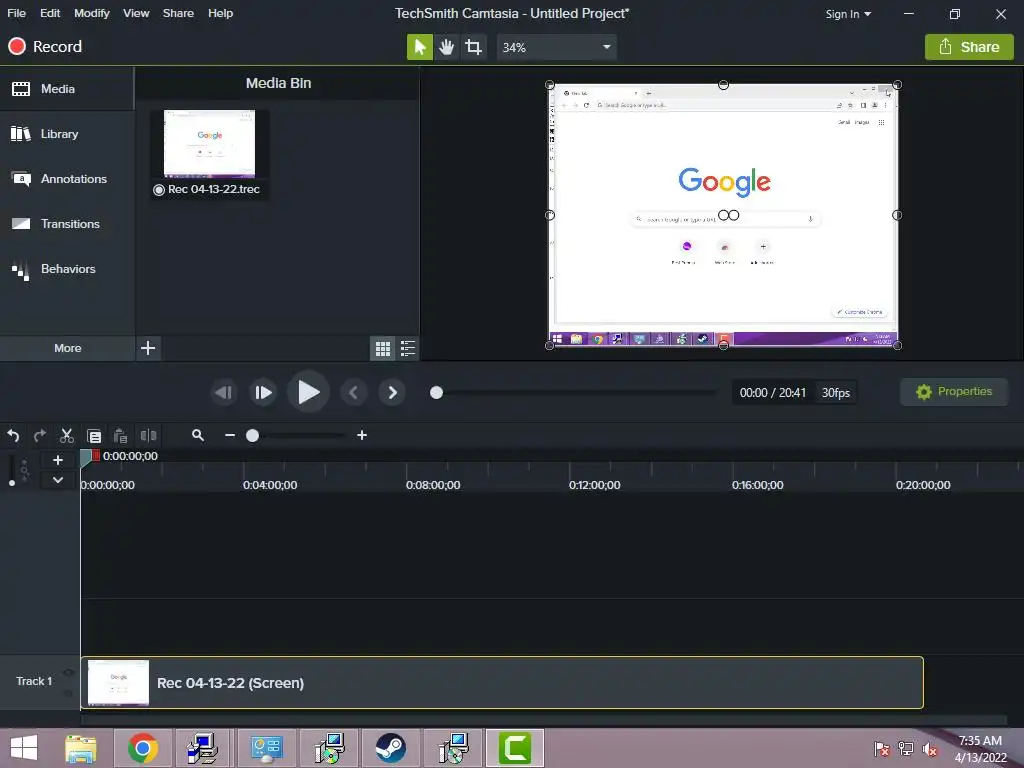1024x768 pixels.
Task: Open the Properties panel
Action: pyautogui.click(x=954, y=392)
